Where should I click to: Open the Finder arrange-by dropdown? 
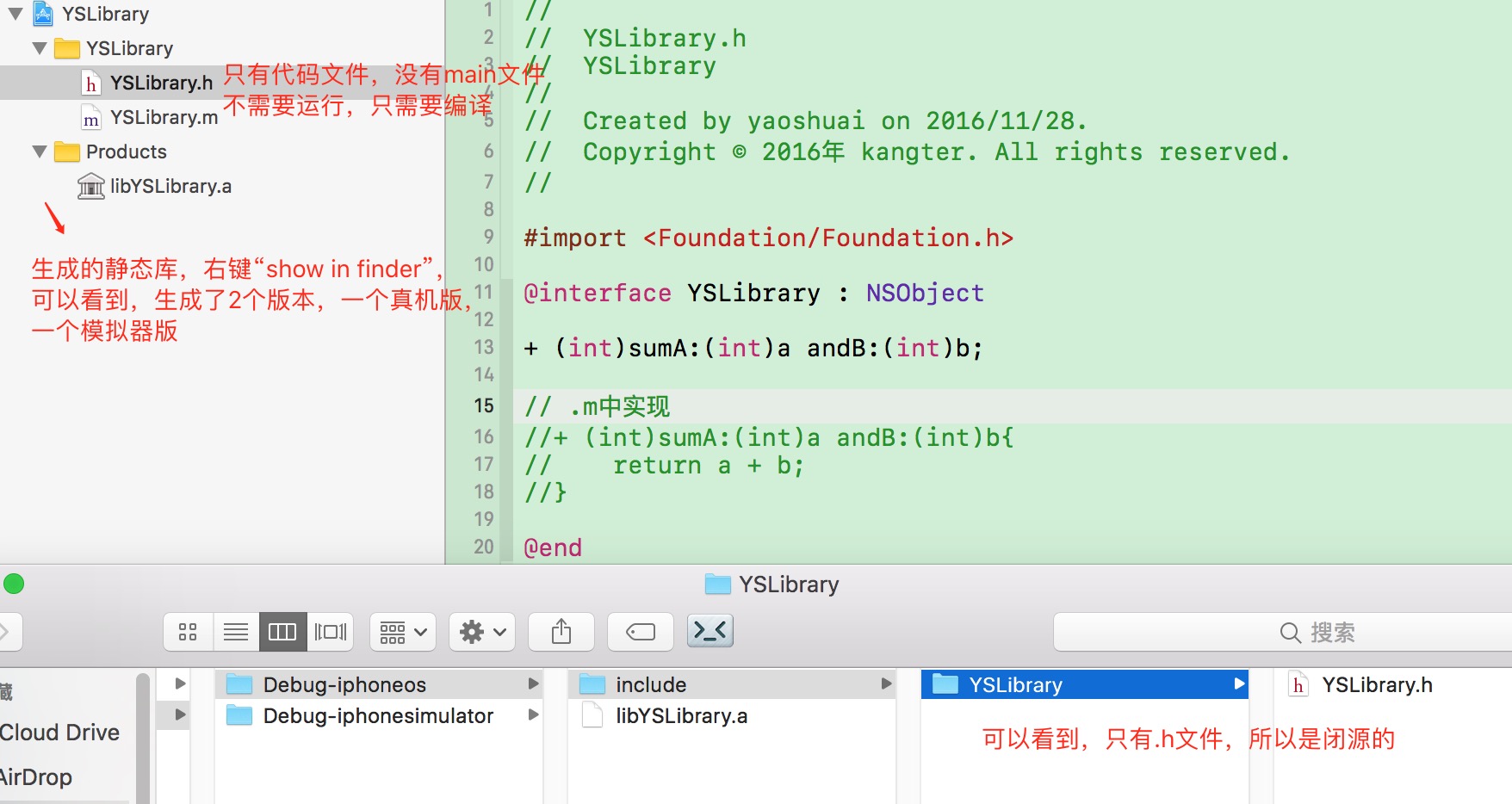point(403,632)
